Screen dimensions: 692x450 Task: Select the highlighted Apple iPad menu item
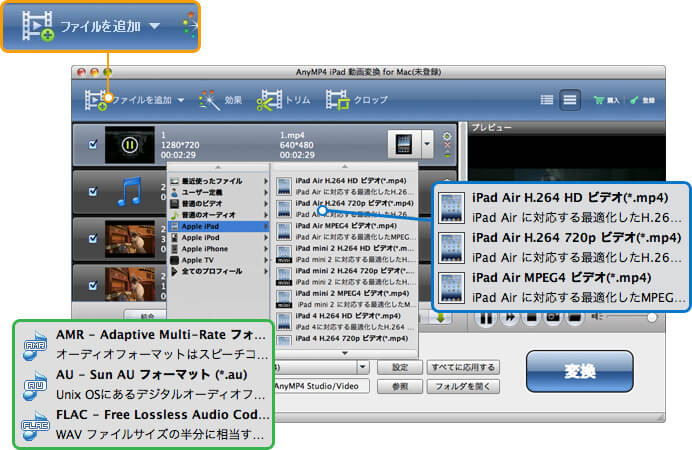(219, 226)
